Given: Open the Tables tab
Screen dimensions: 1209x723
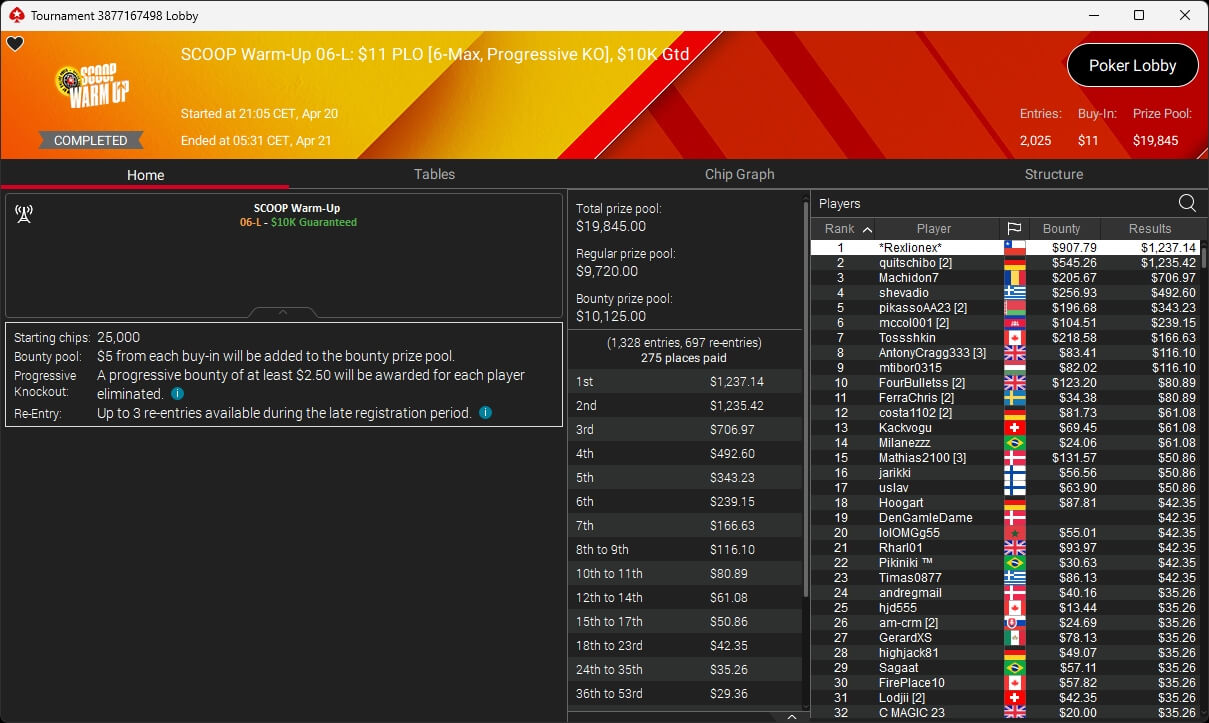Looking at the screenshot, I should pyautogui.click(x=434, y=174).
